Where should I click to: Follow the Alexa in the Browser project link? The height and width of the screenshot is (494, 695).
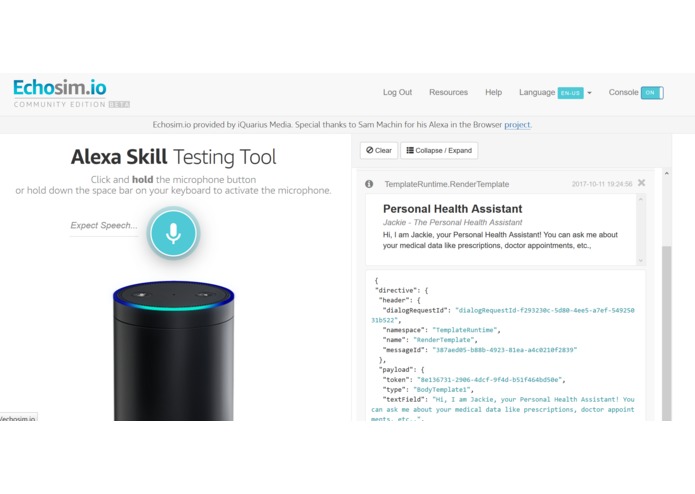coord(517,125)
